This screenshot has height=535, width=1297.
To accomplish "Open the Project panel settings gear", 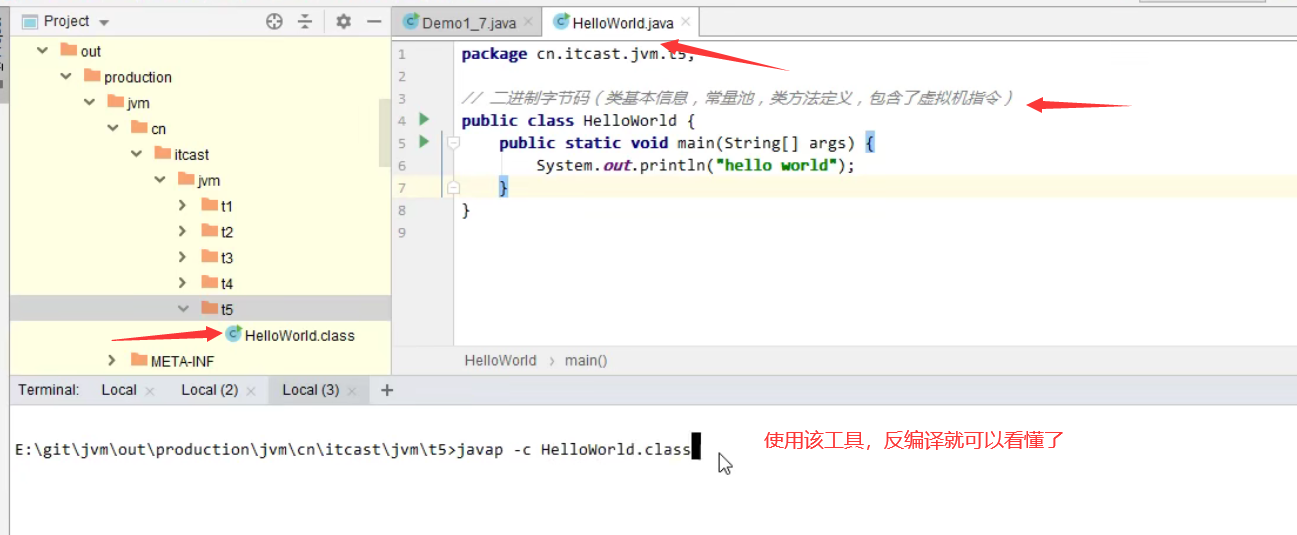I will pos(344,21).
